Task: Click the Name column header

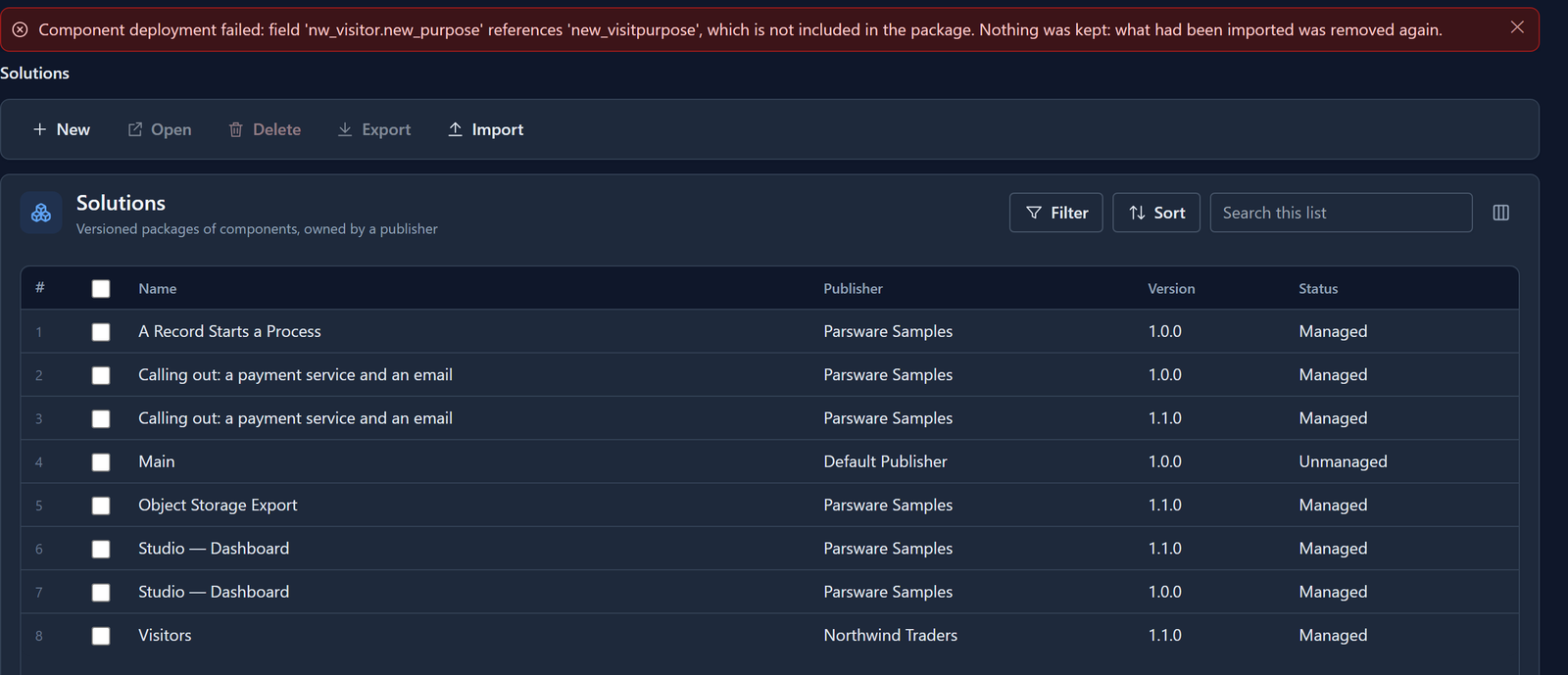Action: 158,289
